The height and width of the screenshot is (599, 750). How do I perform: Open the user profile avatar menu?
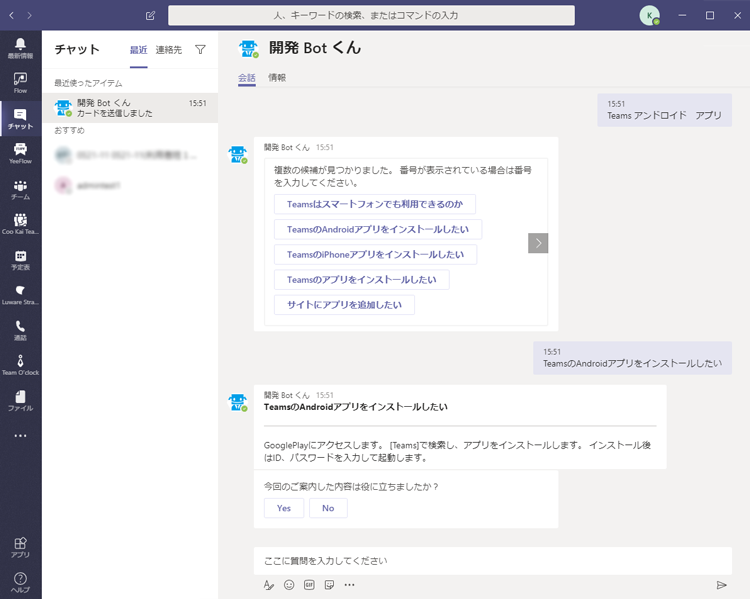point(650,15)
